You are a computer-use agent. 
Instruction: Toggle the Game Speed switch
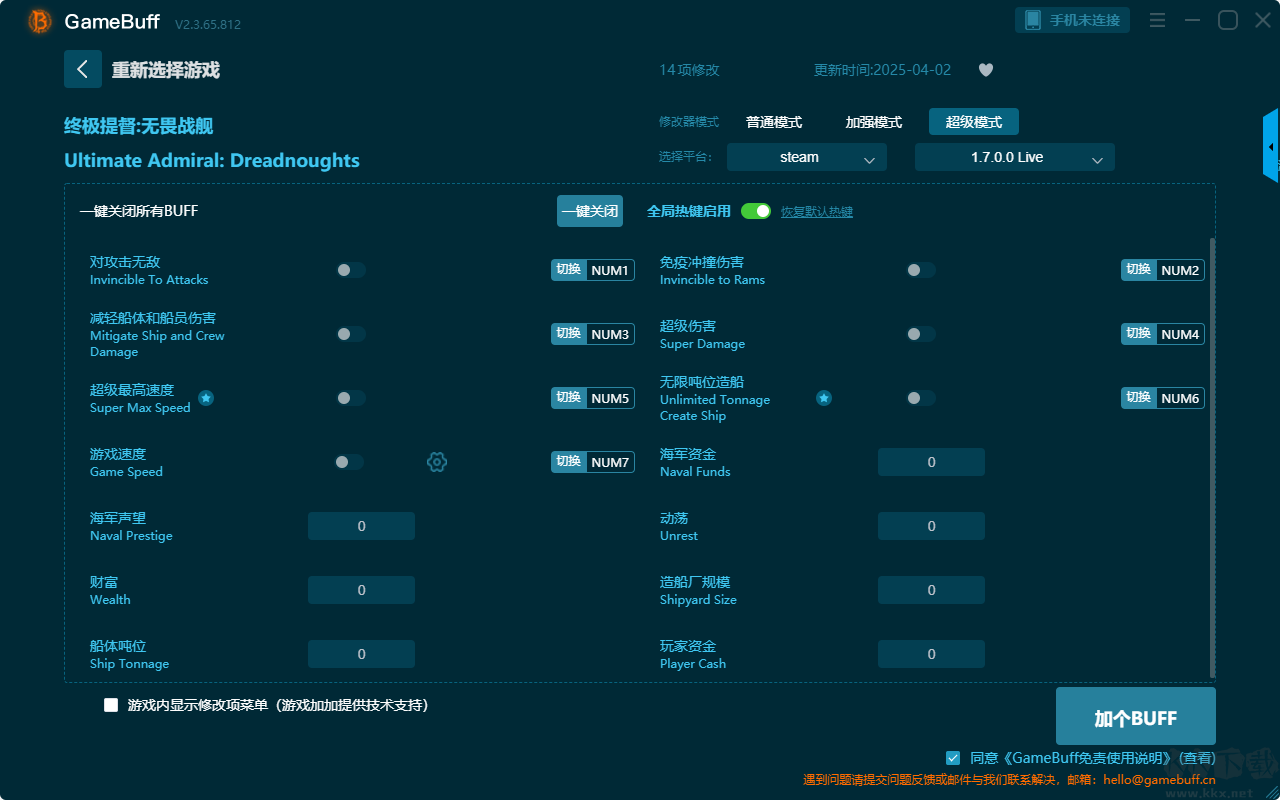349,462
